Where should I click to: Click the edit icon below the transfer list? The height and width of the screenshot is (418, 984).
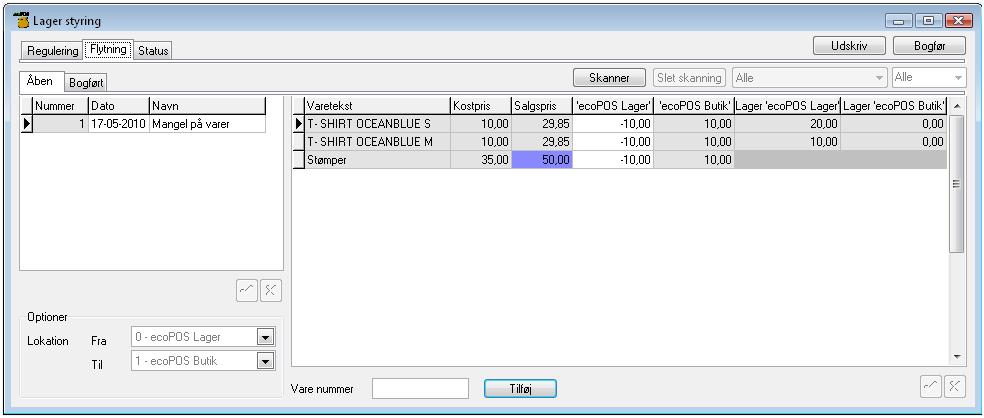point(246,289)
